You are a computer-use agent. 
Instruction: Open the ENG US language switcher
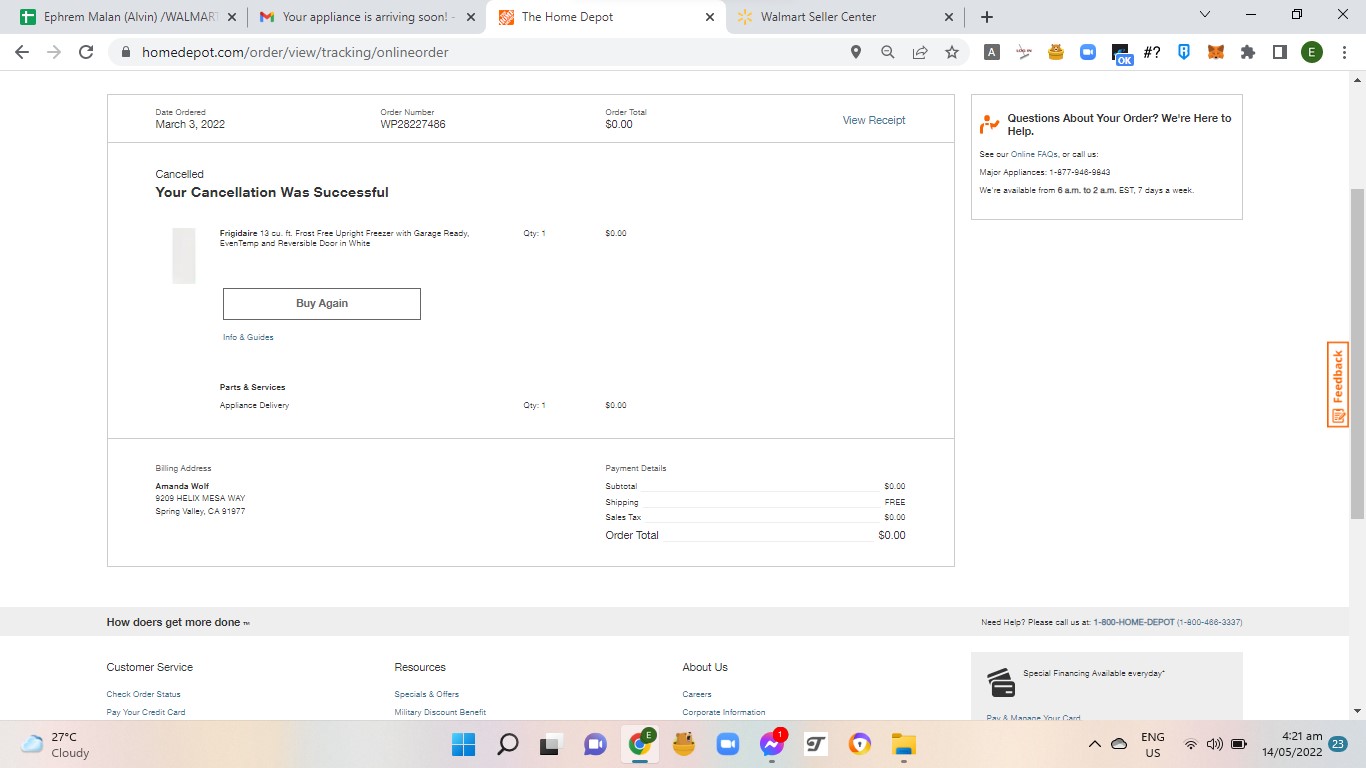pos(1153,744)
